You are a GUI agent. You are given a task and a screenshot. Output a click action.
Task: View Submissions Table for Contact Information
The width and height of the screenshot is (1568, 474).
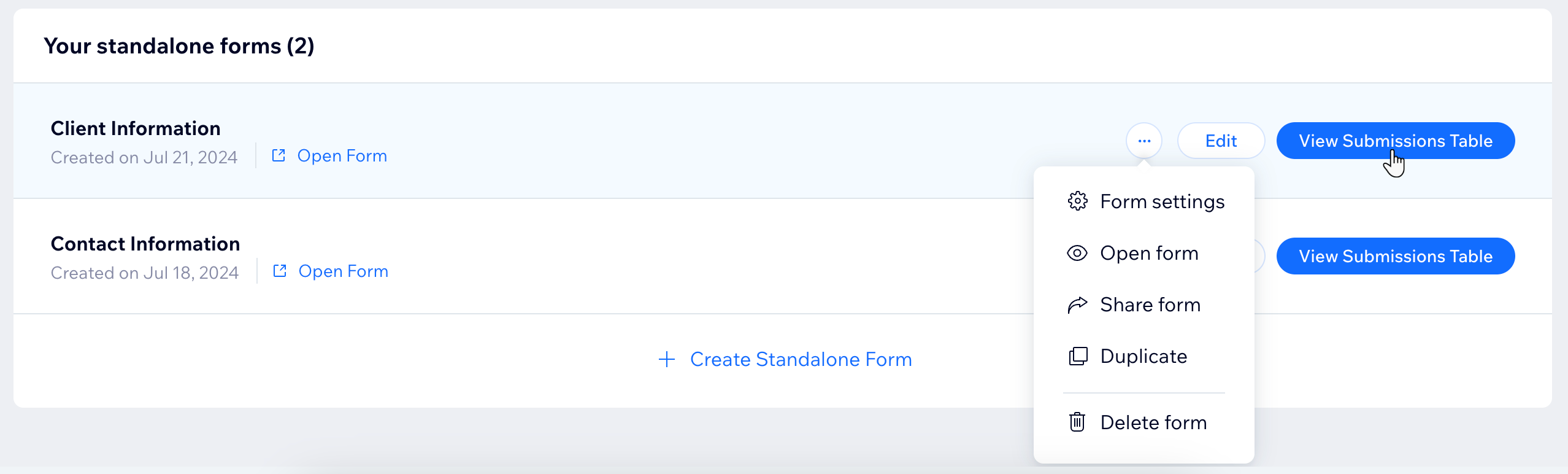coord(1396,256)
